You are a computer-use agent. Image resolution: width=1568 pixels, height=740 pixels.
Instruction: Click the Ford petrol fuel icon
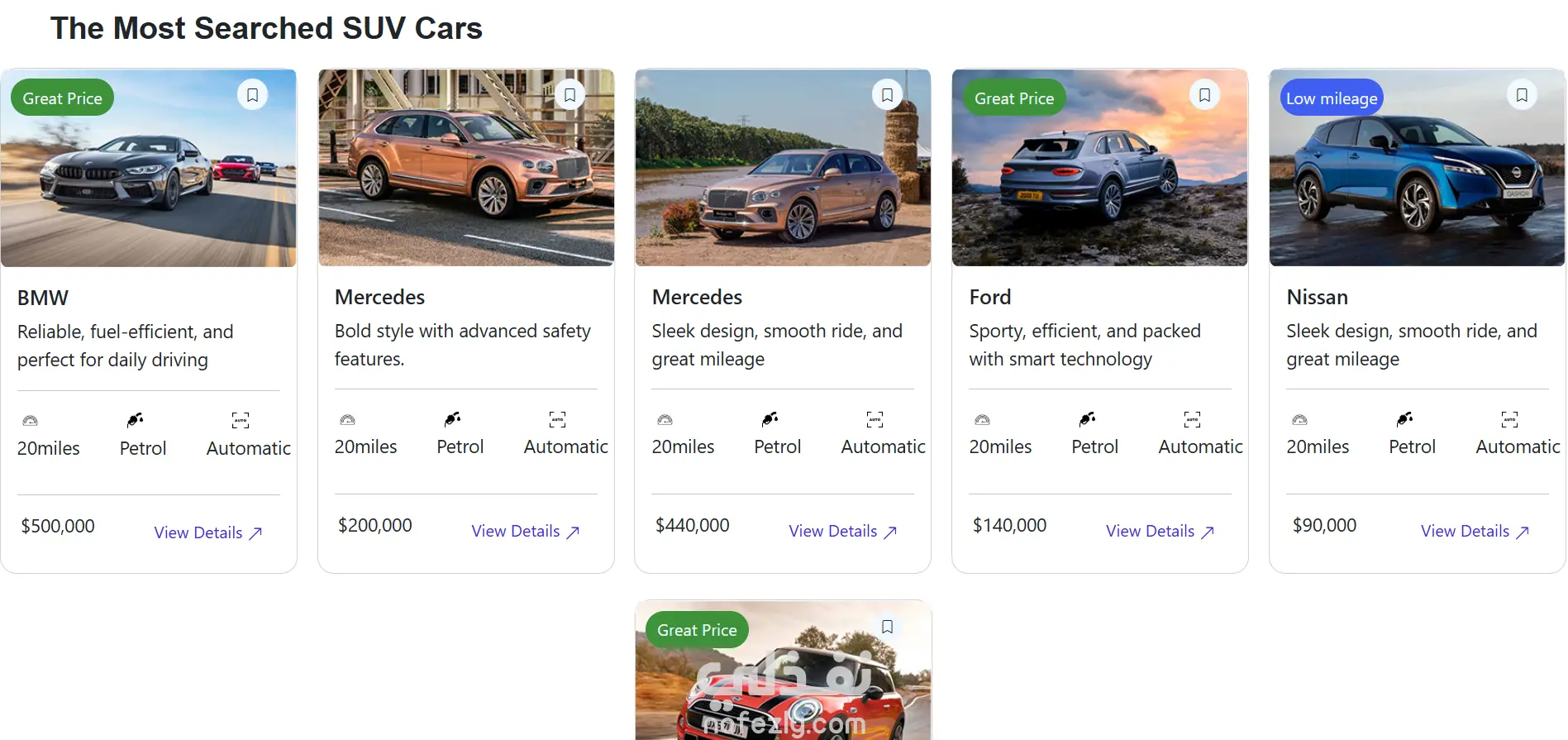click(1087, 419)
